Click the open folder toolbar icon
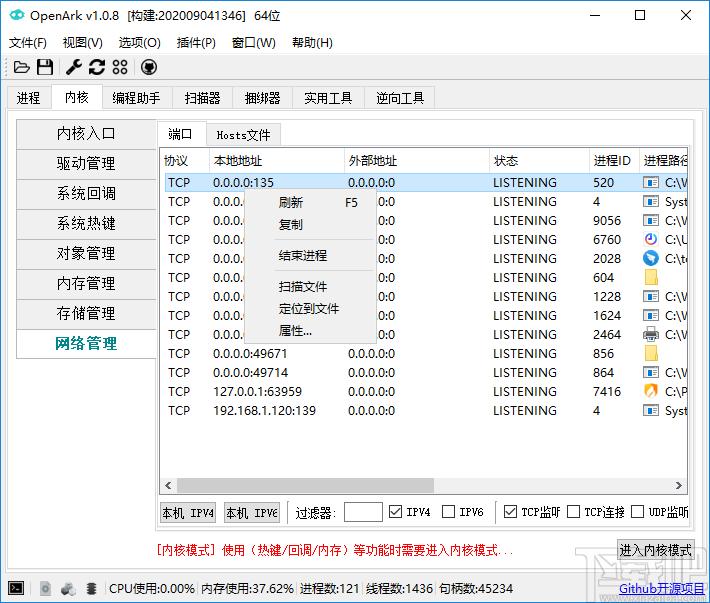 tap(21, 67)
